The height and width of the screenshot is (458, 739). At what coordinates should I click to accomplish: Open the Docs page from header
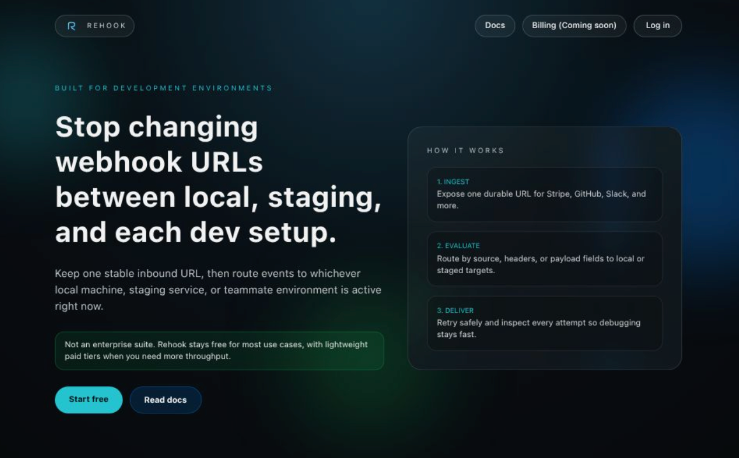point(495,25)
